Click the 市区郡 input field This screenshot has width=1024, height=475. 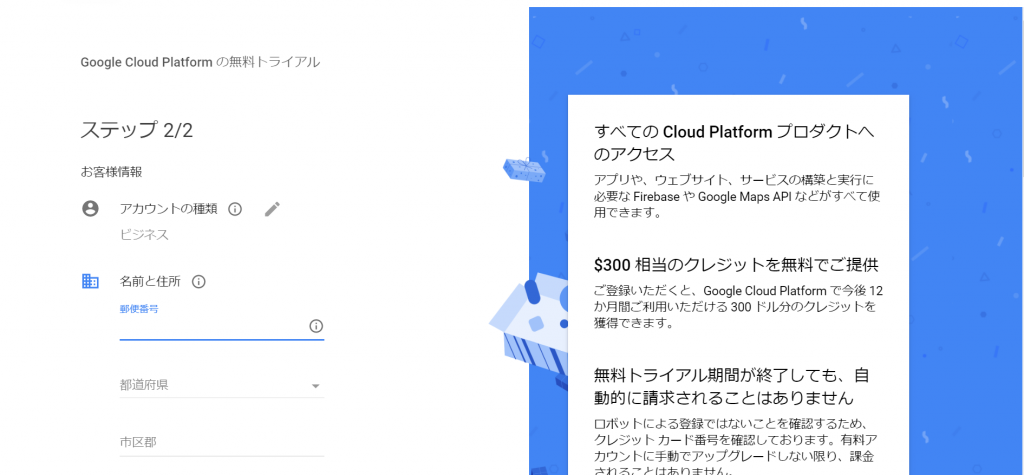(221, 443)
